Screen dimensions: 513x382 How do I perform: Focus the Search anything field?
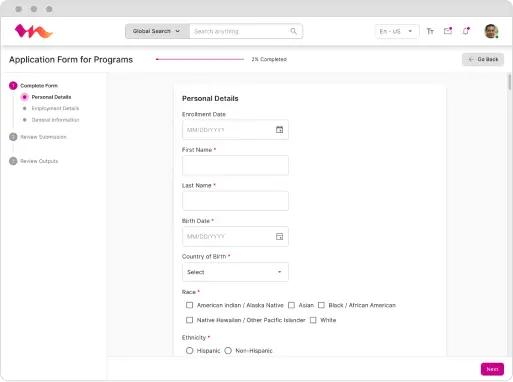pyautogui.click(x=246, y=31)
